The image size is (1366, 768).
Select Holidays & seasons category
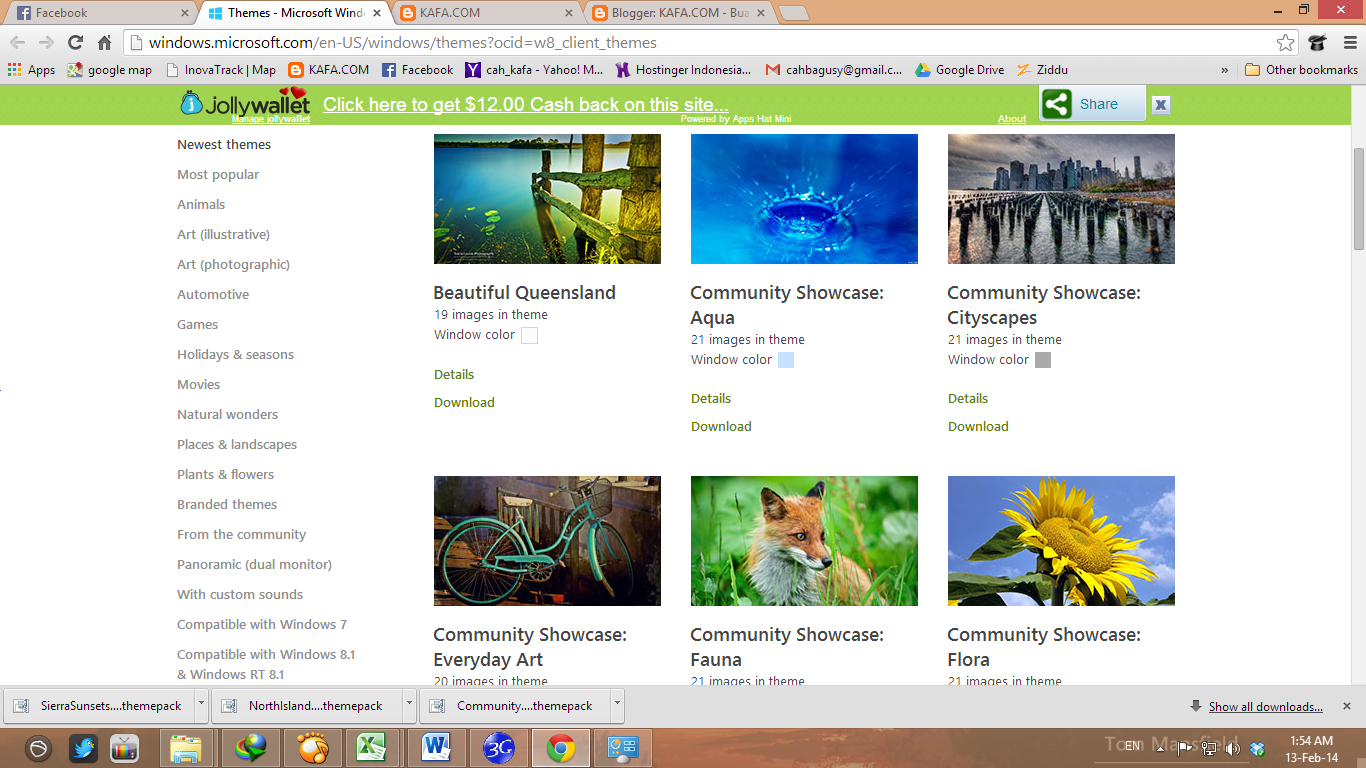point(236,354)
